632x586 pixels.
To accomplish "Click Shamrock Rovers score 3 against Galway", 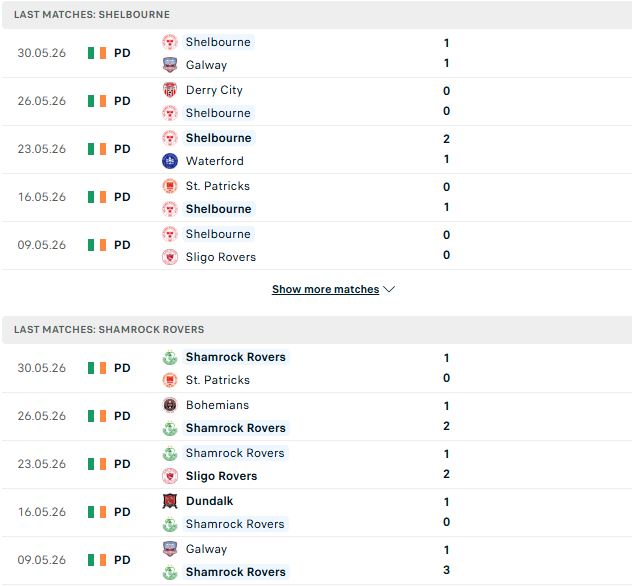I will pyautogui.click(x=446, y=570).
